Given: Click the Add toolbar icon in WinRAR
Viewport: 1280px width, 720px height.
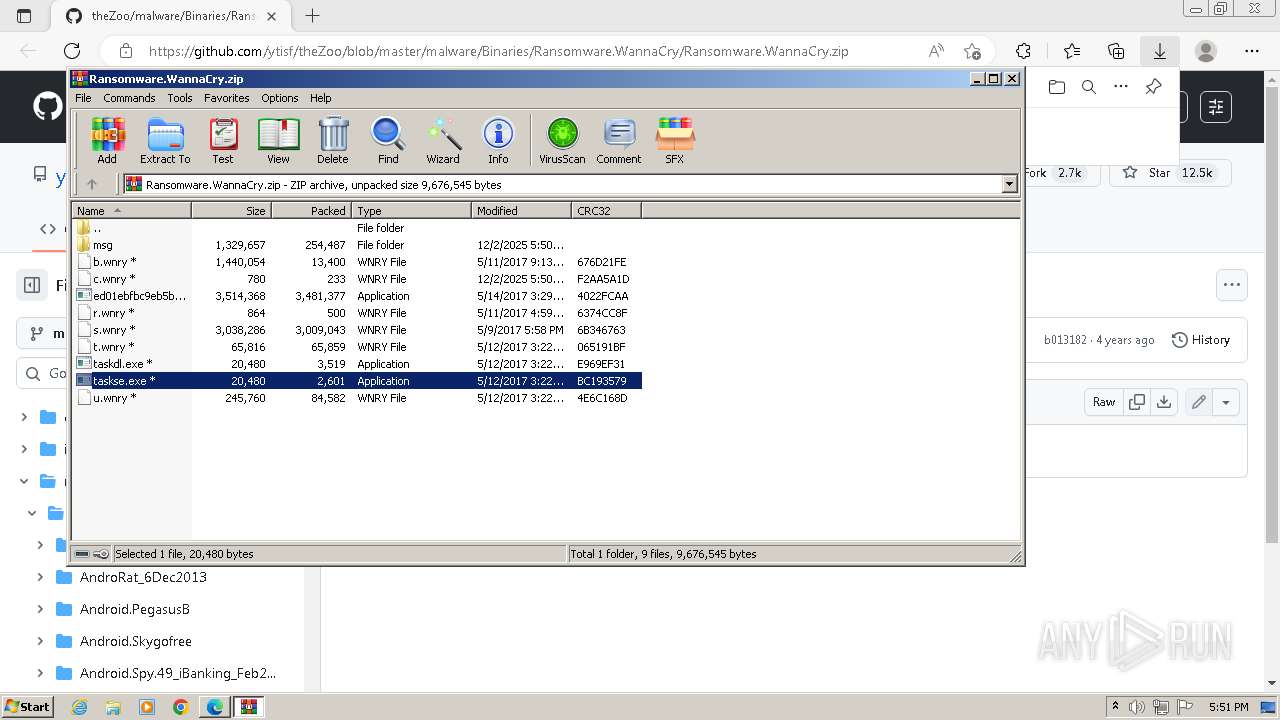Looking at the screenshot, I should point(107,140).
